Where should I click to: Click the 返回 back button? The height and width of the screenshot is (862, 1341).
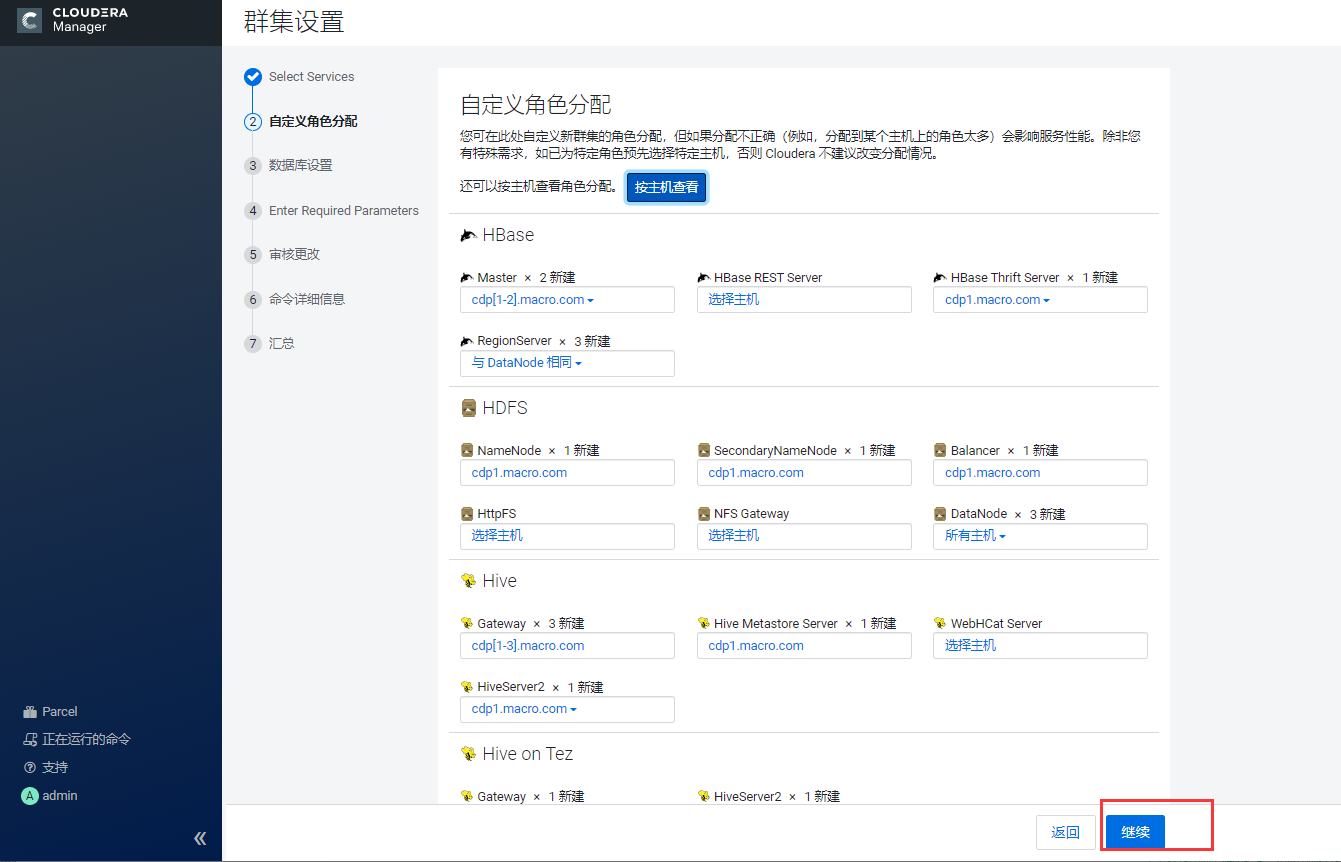[x=1065, y=832]
